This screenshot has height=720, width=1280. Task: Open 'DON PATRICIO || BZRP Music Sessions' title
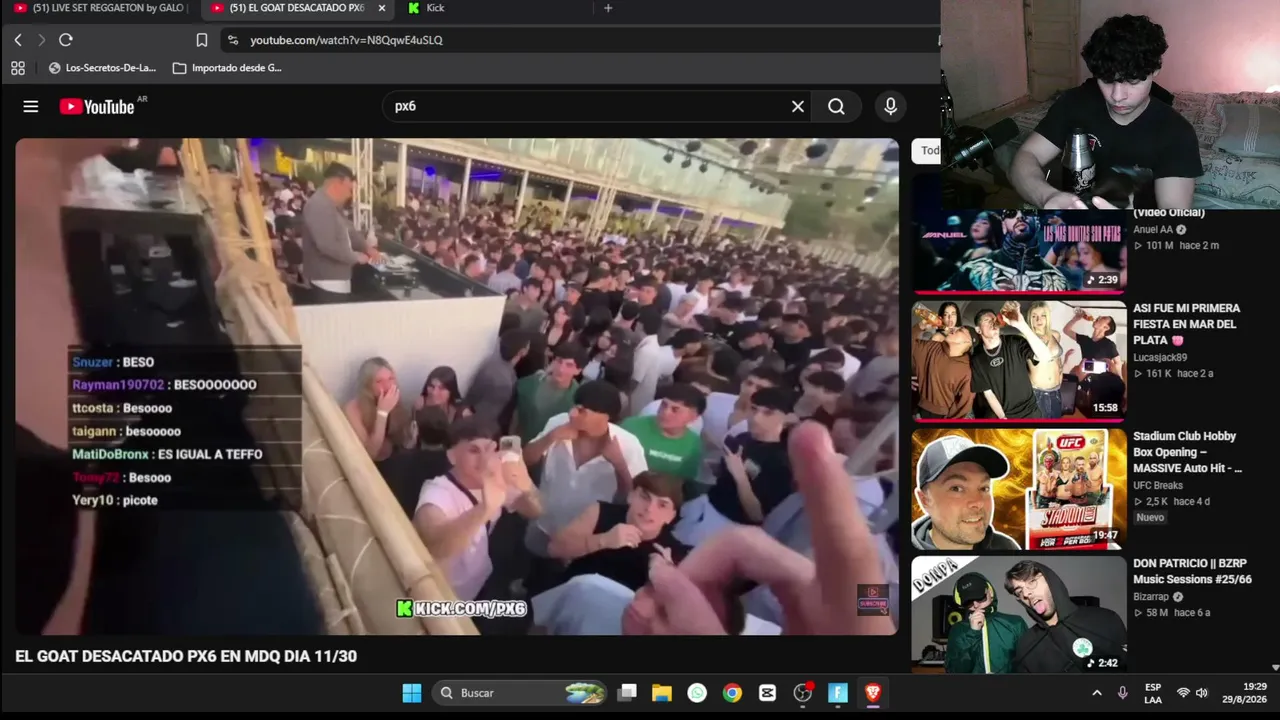(1192, 571)
